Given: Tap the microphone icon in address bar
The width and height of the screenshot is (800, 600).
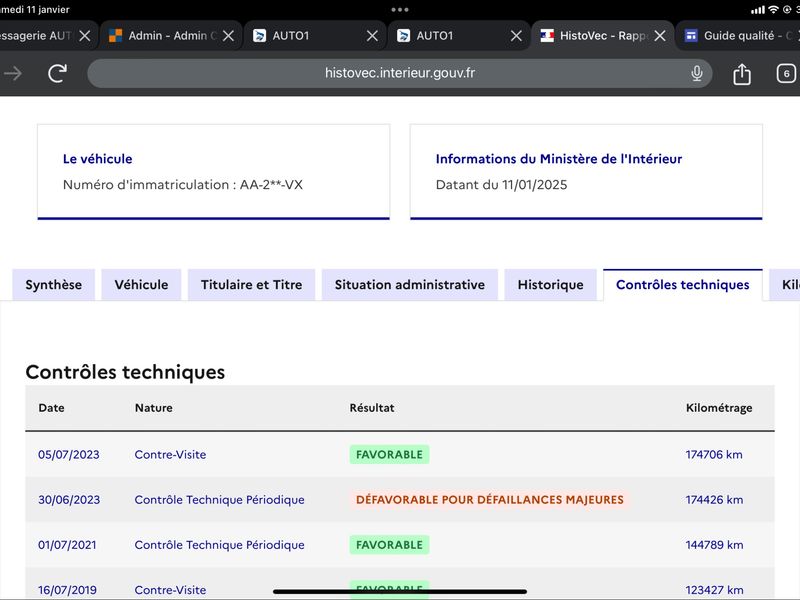Looking at the screenshot, I should point(696,73).
